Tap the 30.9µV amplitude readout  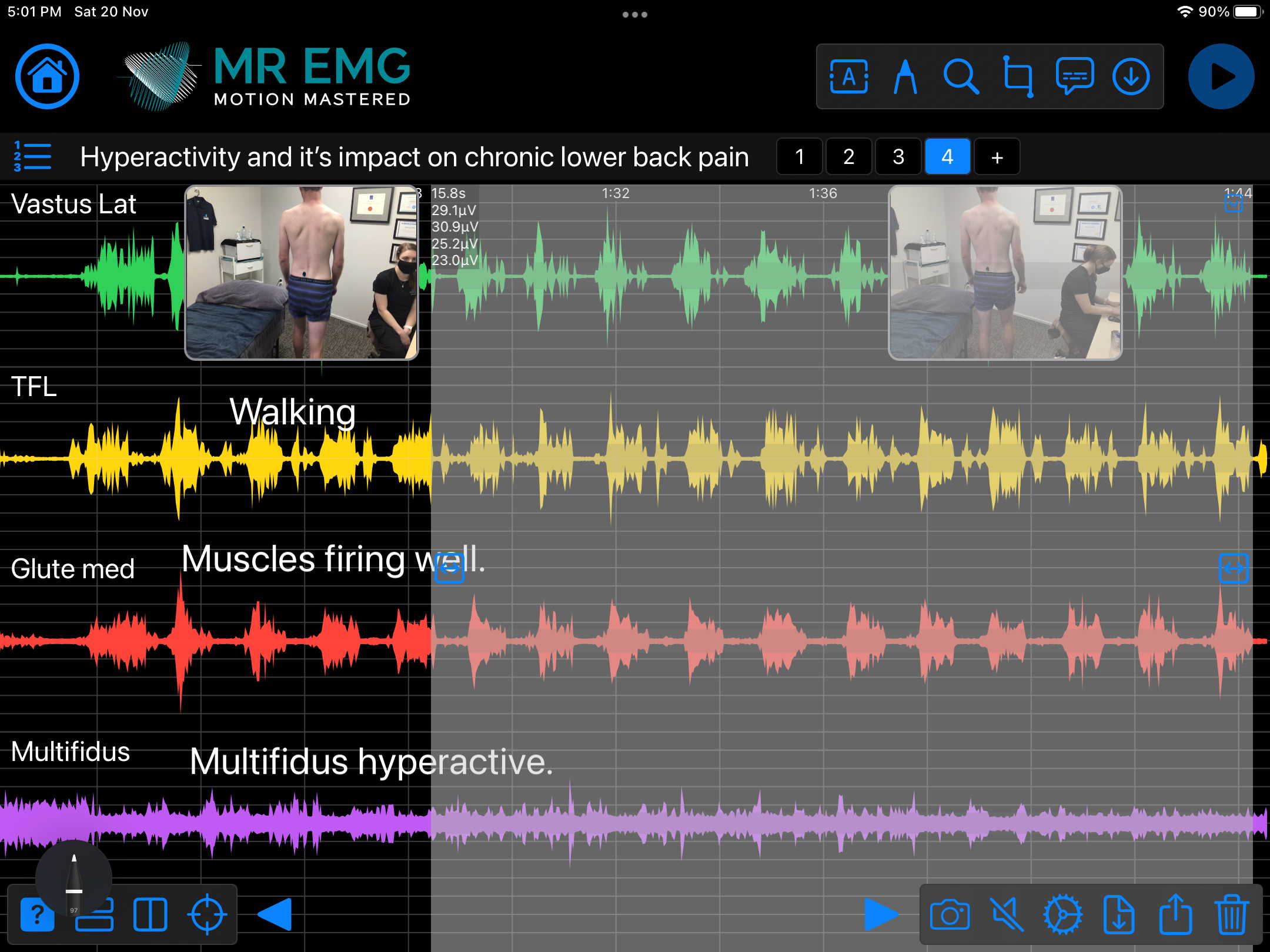(454, 226)
